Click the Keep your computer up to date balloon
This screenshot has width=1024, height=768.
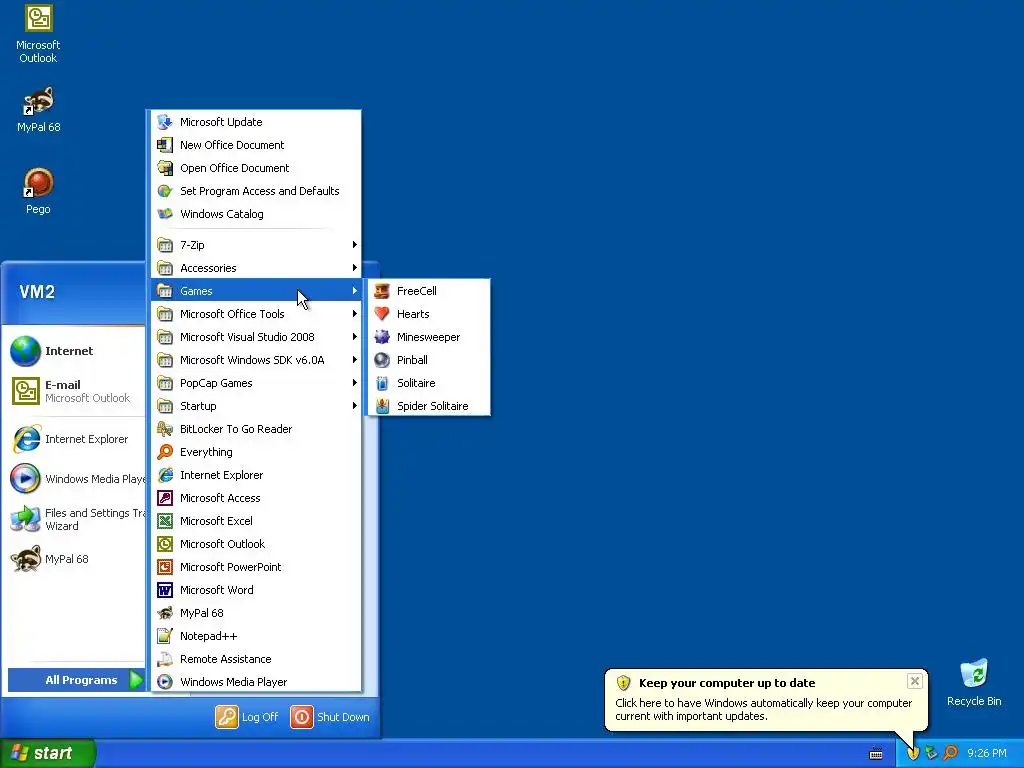[766, 699]
